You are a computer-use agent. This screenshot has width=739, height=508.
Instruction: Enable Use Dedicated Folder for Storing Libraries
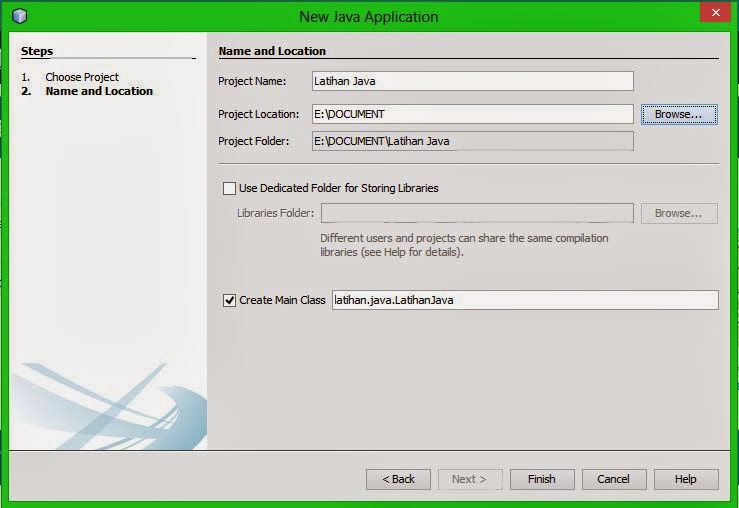229,188
